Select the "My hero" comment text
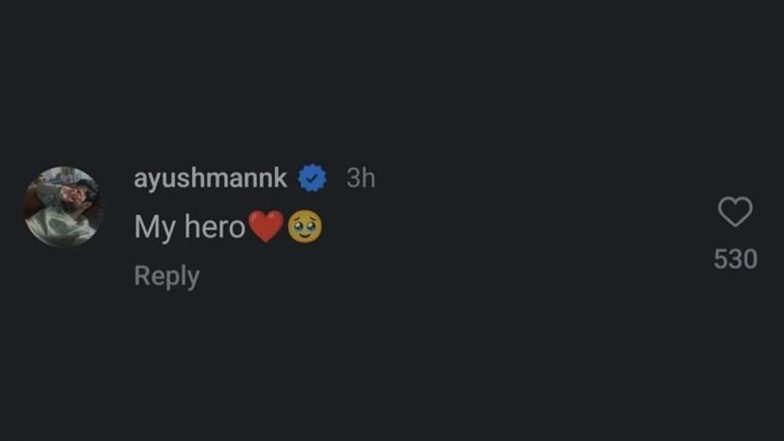 [190, 228]
